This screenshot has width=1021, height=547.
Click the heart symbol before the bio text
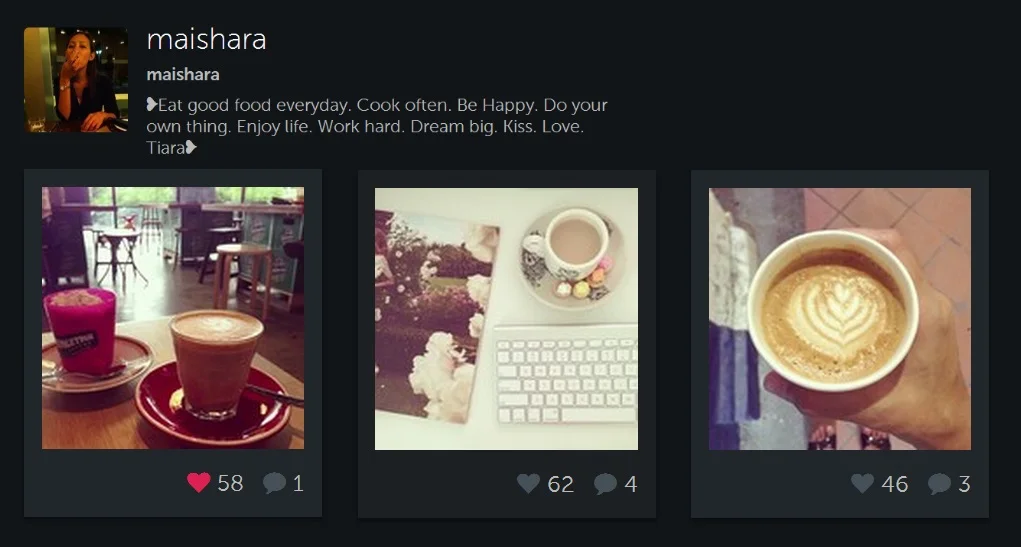[152, 105]
